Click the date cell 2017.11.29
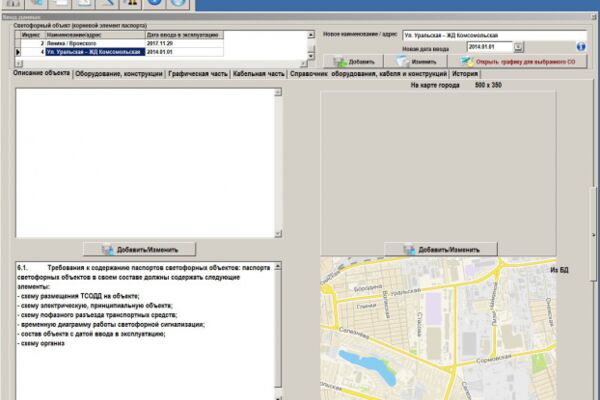 (x=184, y=43)
